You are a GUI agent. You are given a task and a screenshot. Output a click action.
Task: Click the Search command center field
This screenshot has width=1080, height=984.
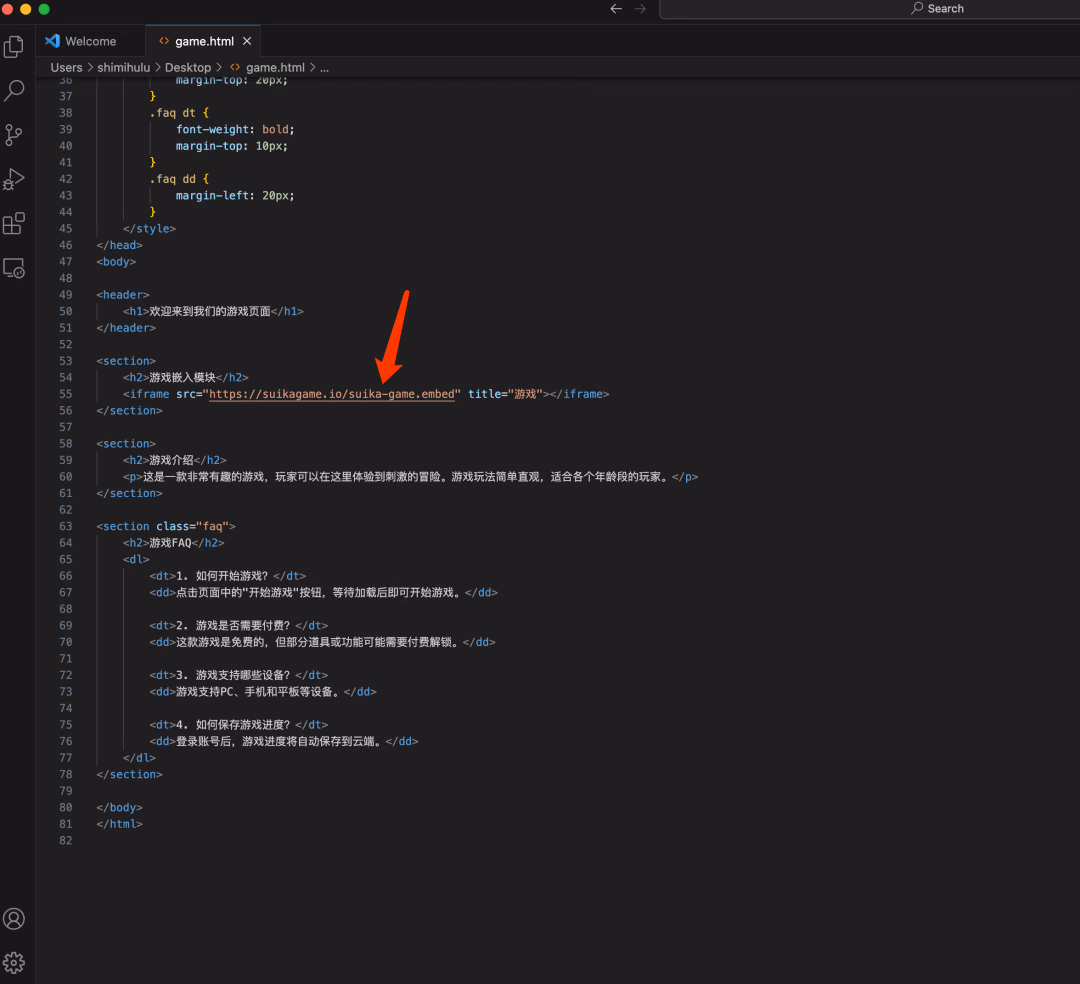coord(869,9)
